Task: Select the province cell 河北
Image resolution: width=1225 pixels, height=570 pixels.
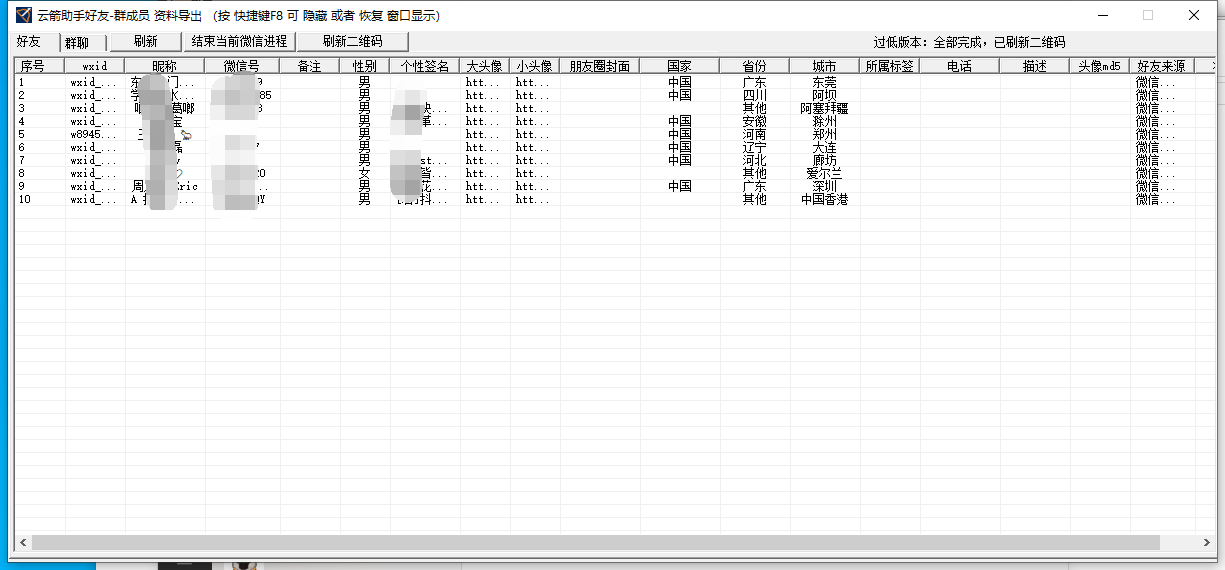Action: coord(755,160)
